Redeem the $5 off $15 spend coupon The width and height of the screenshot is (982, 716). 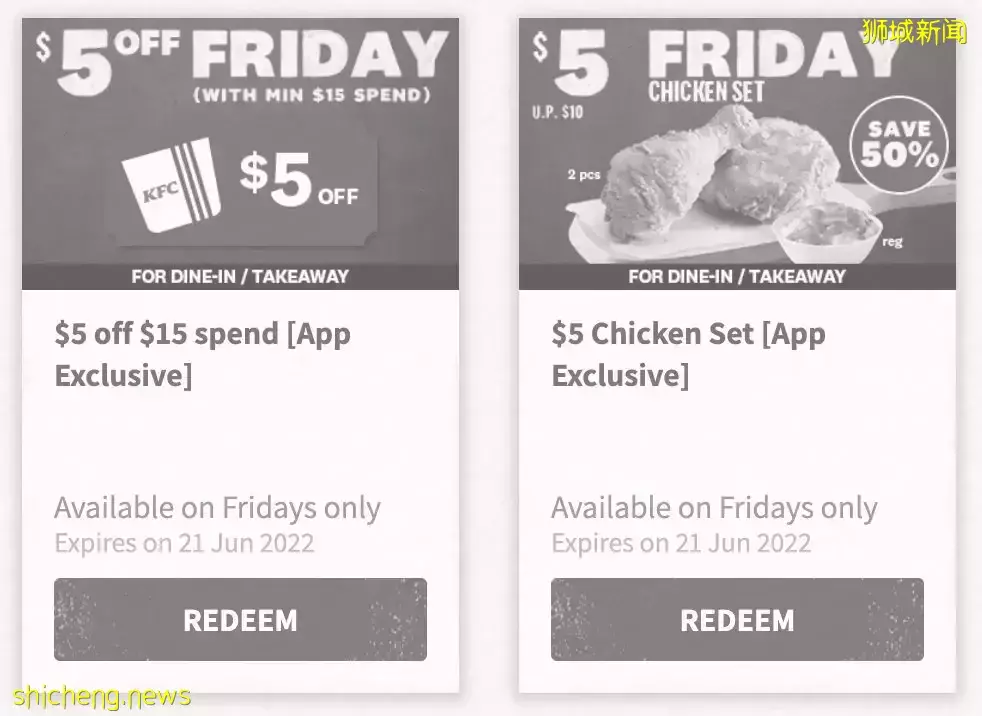pos(240,620)
